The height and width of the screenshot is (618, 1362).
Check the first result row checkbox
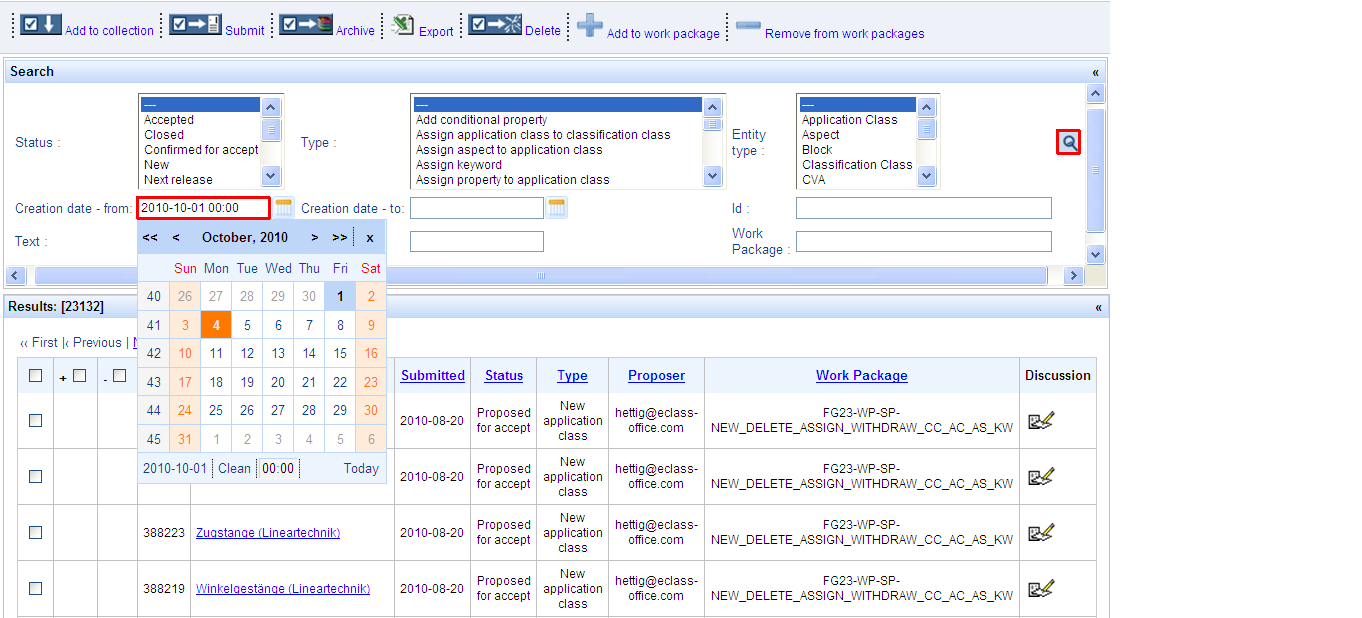(36, 421)
